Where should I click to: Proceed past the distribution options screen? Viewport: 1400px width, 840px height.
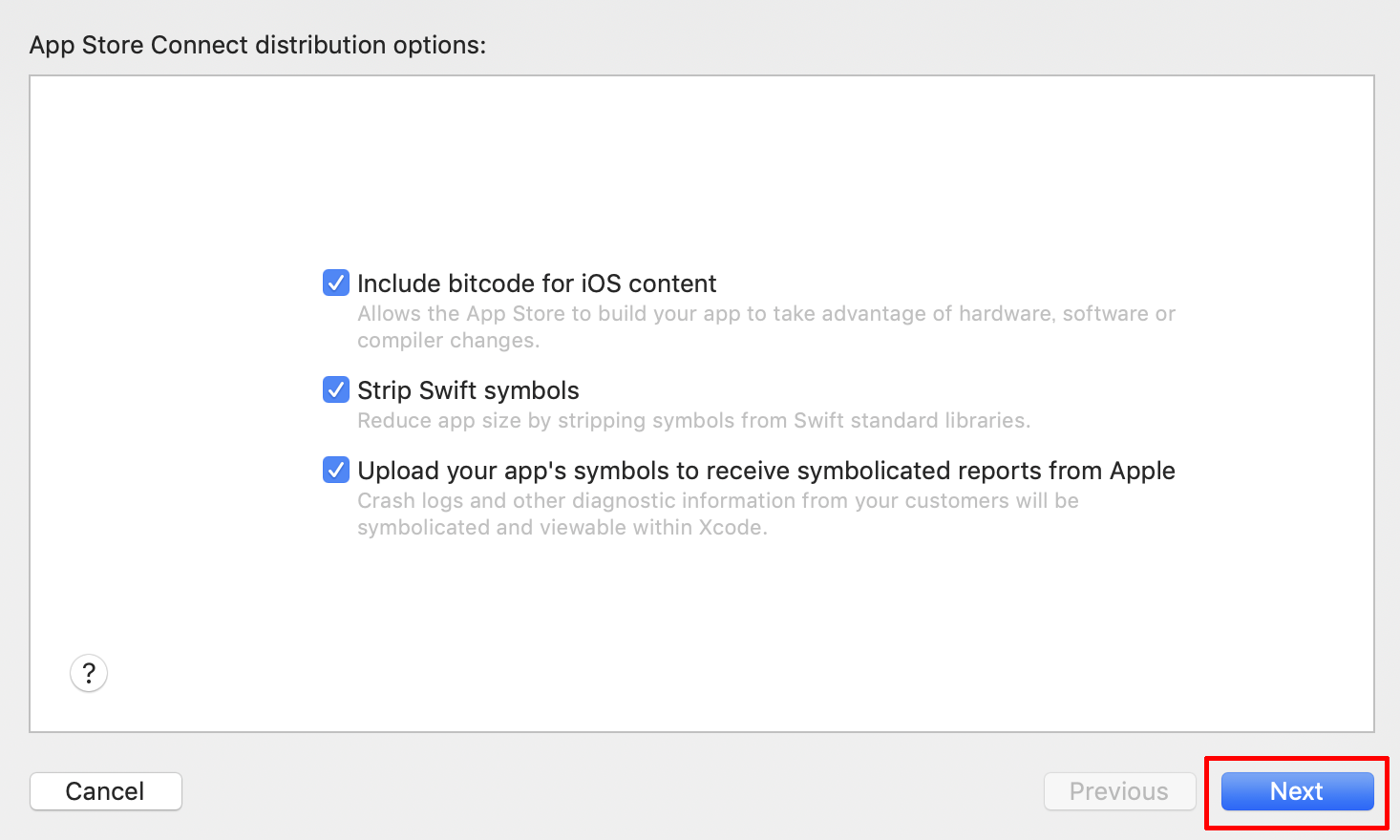(1296, 791)
